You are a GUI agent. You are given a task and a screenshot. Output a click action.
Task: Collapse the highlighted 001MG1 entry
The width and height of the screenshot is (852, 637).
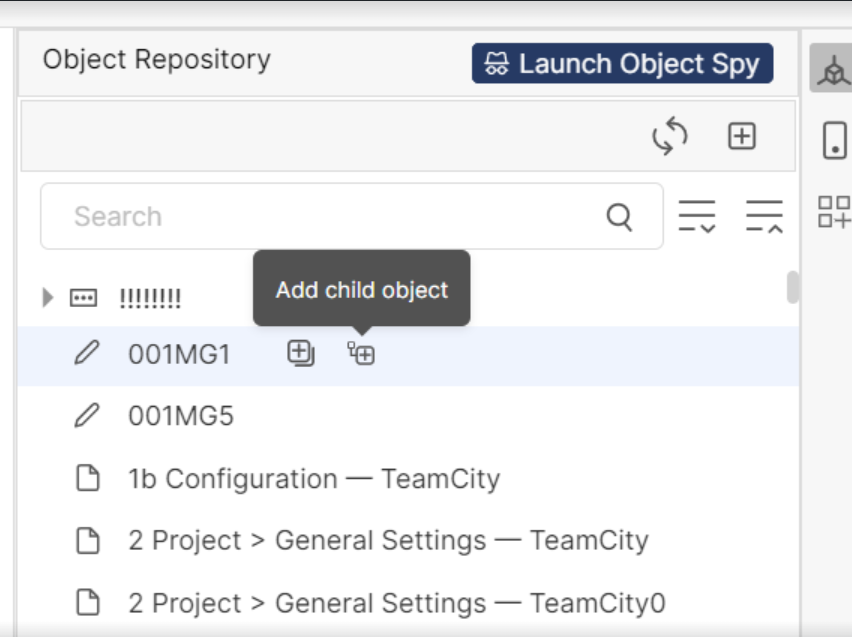coord(180,352)
